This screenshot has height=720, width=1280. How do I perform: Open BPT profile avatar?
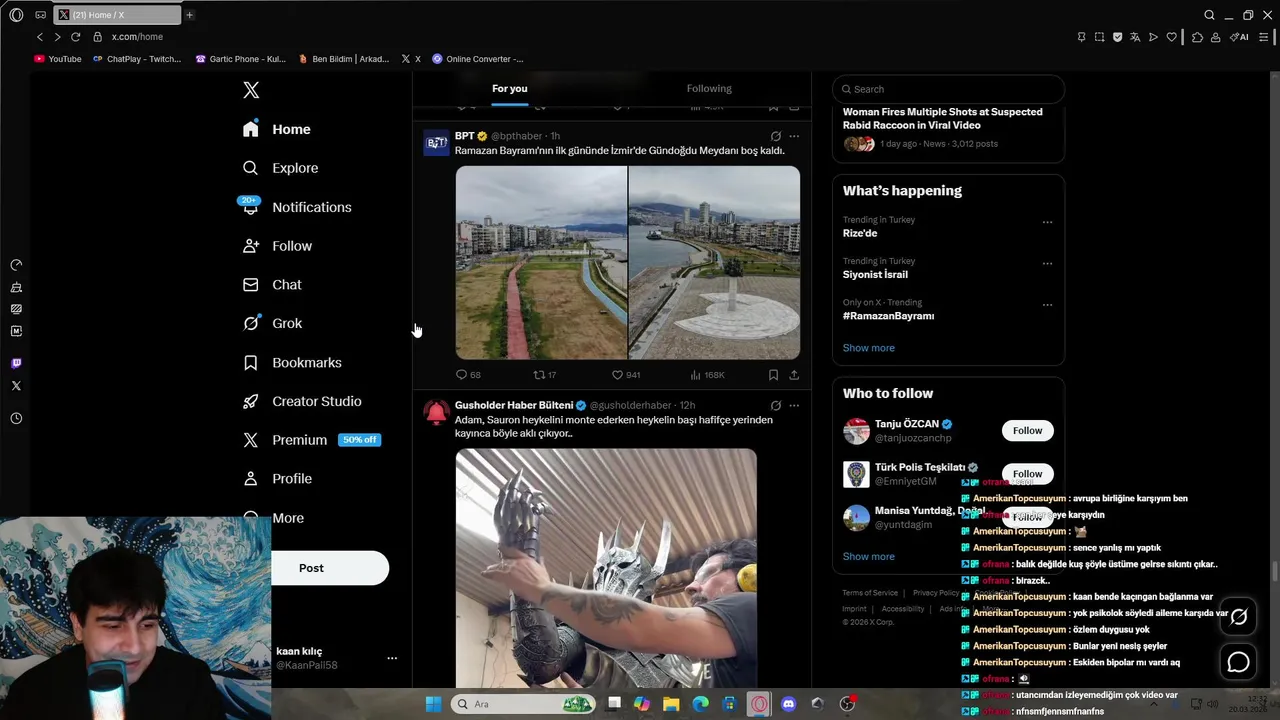[436, 143]
